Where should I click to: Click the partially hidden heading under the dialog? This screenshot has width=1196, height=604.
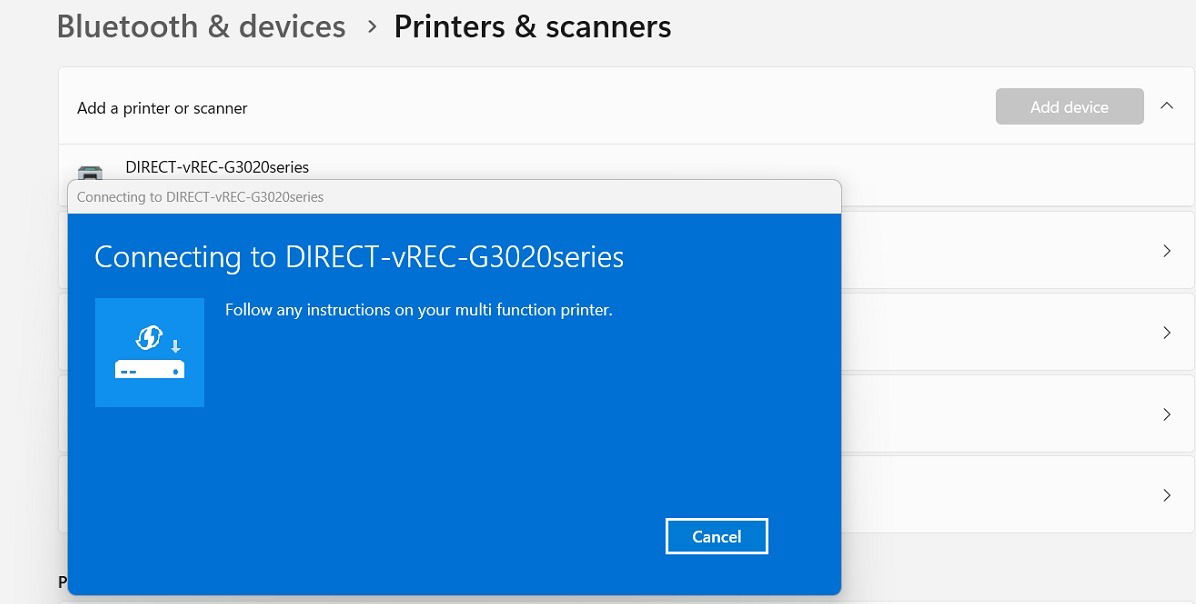(x=62, y=582)
